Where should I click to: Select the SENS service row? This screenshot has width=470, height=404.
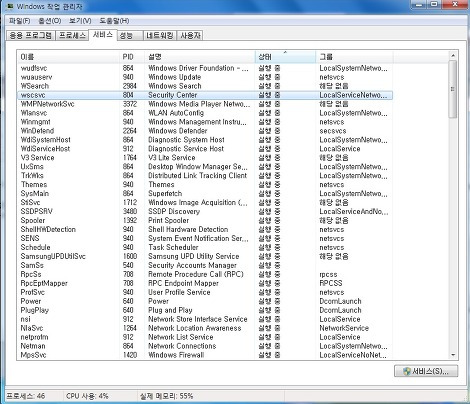(x=205, y=238)
